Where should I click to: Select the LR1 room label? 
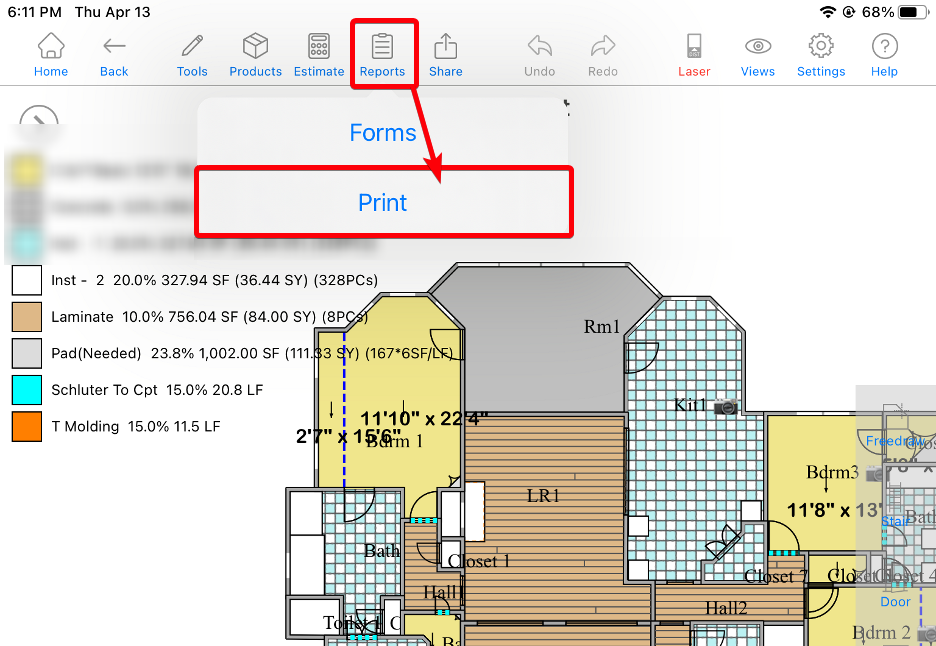click(543, 496)
